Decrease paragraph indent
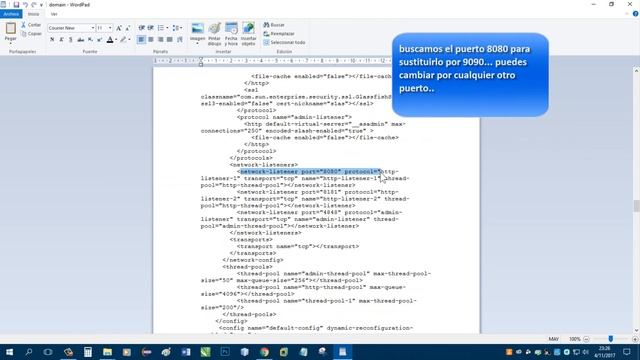 pyautogui.click(x=142, y=28)
